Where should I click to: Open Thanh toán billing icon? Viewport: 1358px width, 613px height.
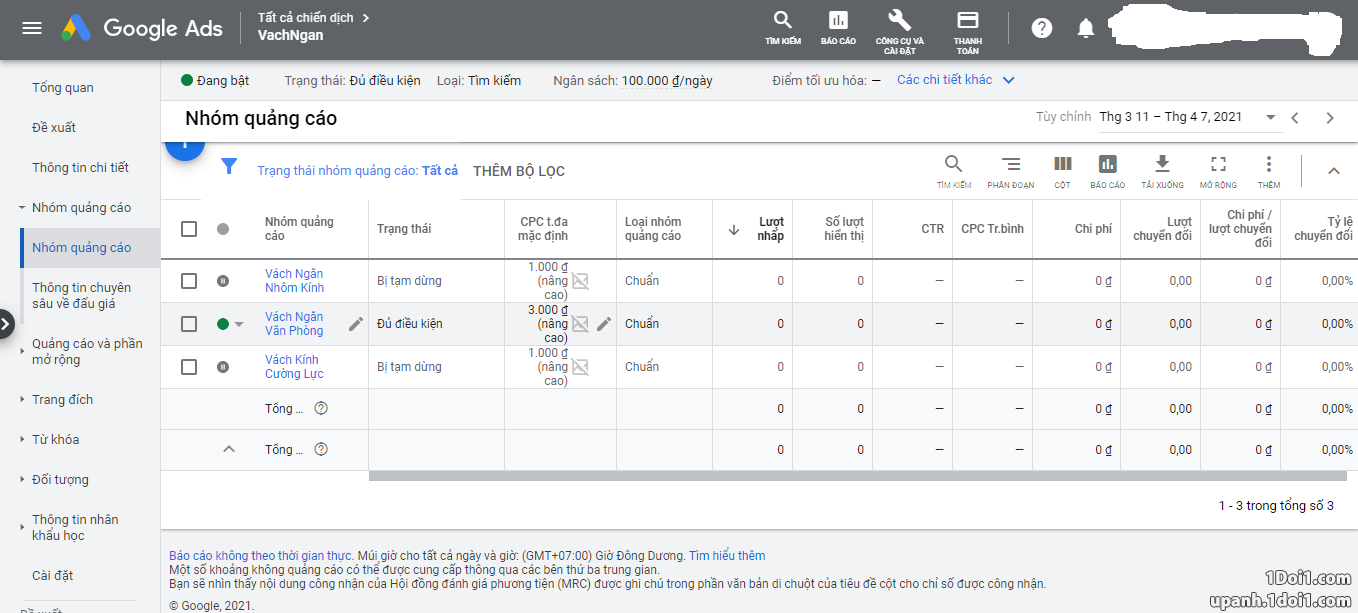point(967,31)
